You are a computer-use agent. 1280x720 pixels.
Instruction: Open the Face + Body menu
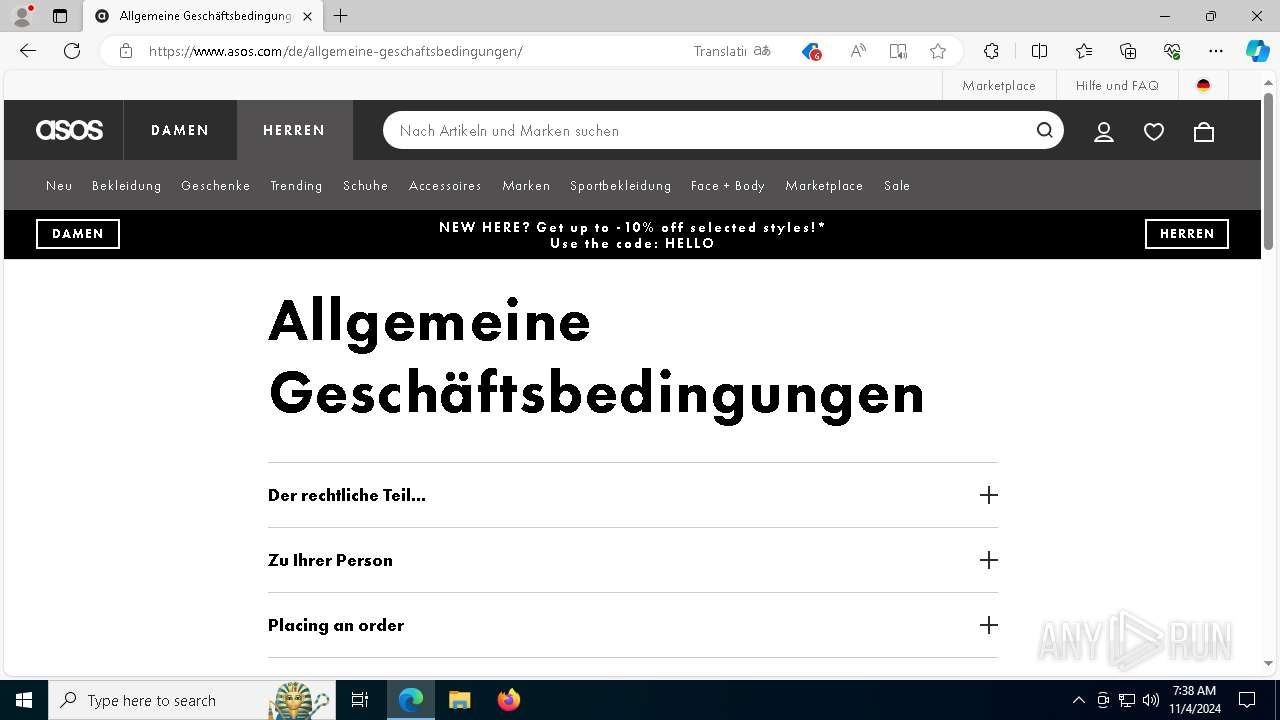728,185
